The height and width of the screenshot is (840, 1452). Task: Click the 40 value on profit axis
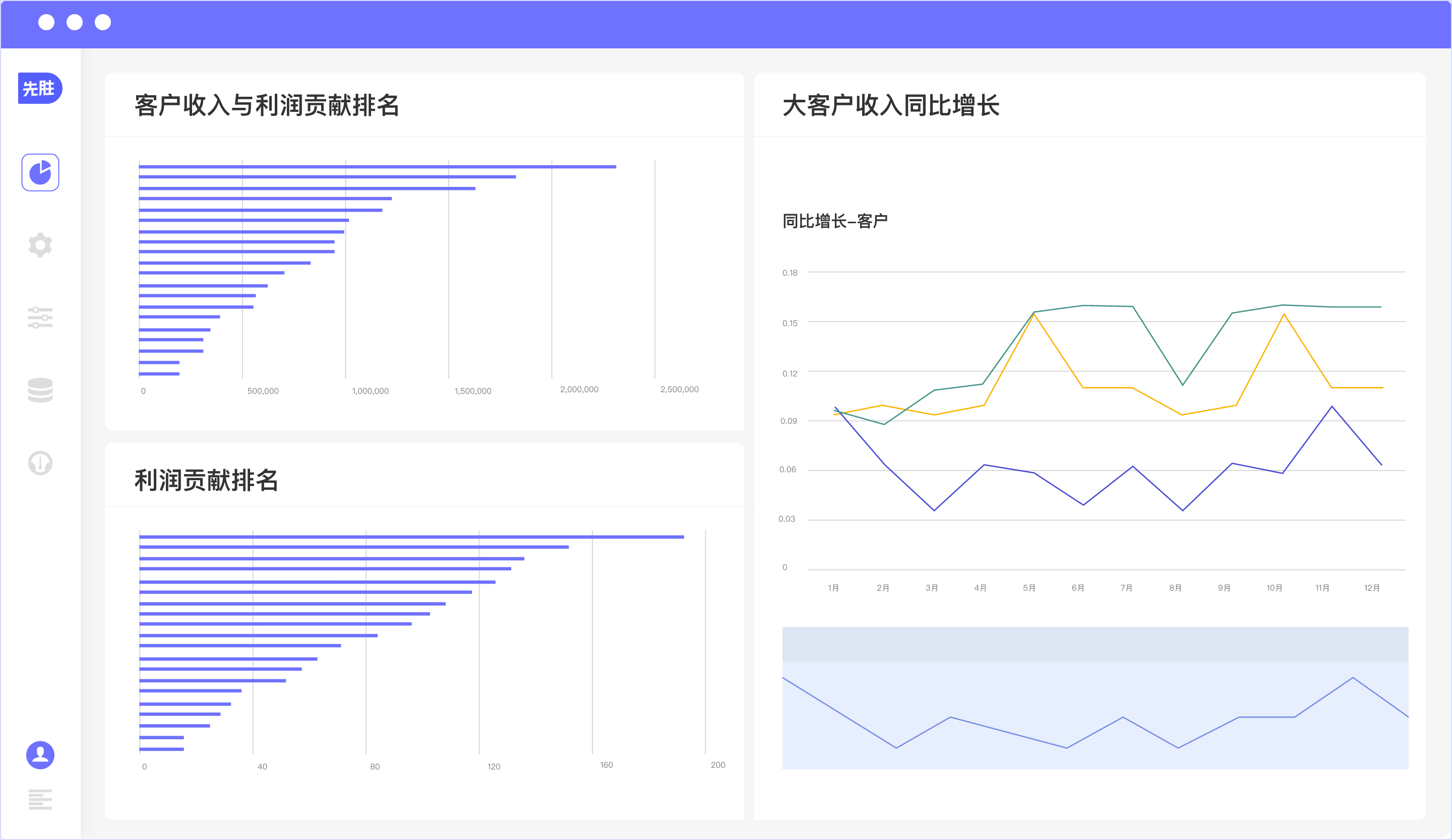262,767
